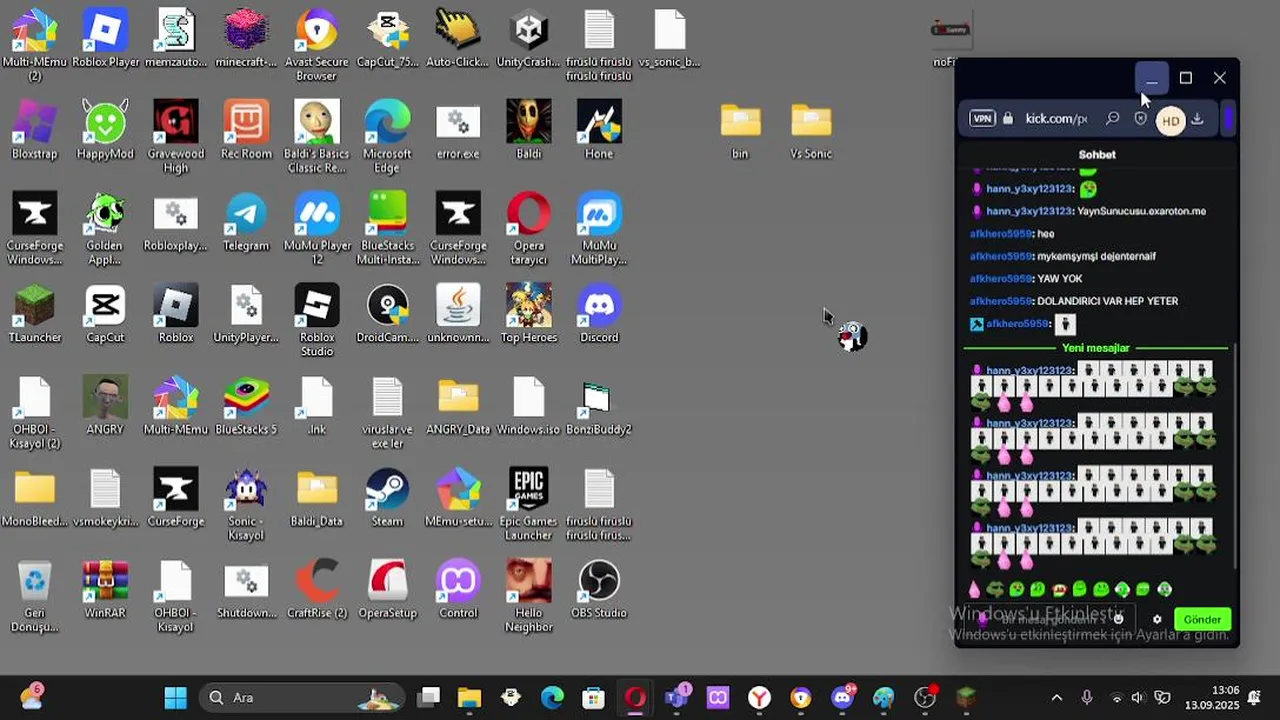Screen dimensions: 1280x720
Task: Select the Geri Dönüşüm recycle bin icon
Action: 35,597
